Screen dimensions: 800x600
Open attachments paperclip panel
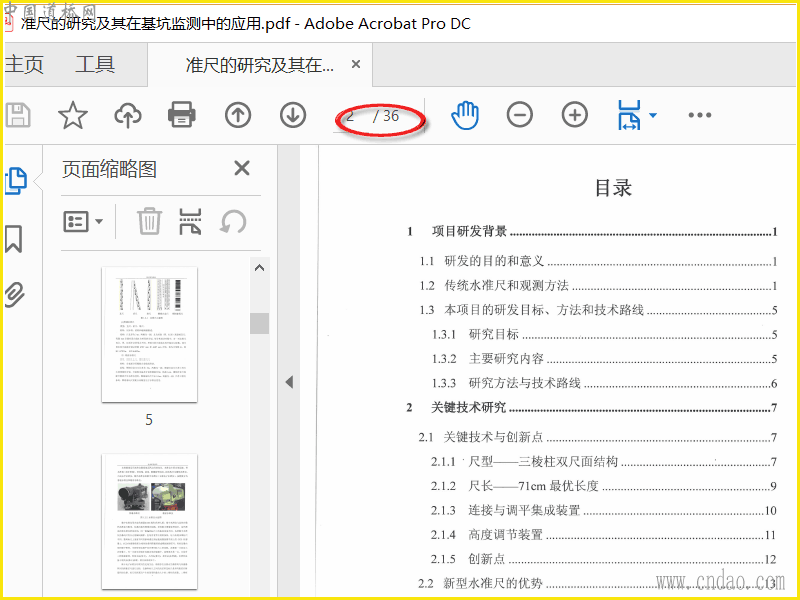click(15, 294)
